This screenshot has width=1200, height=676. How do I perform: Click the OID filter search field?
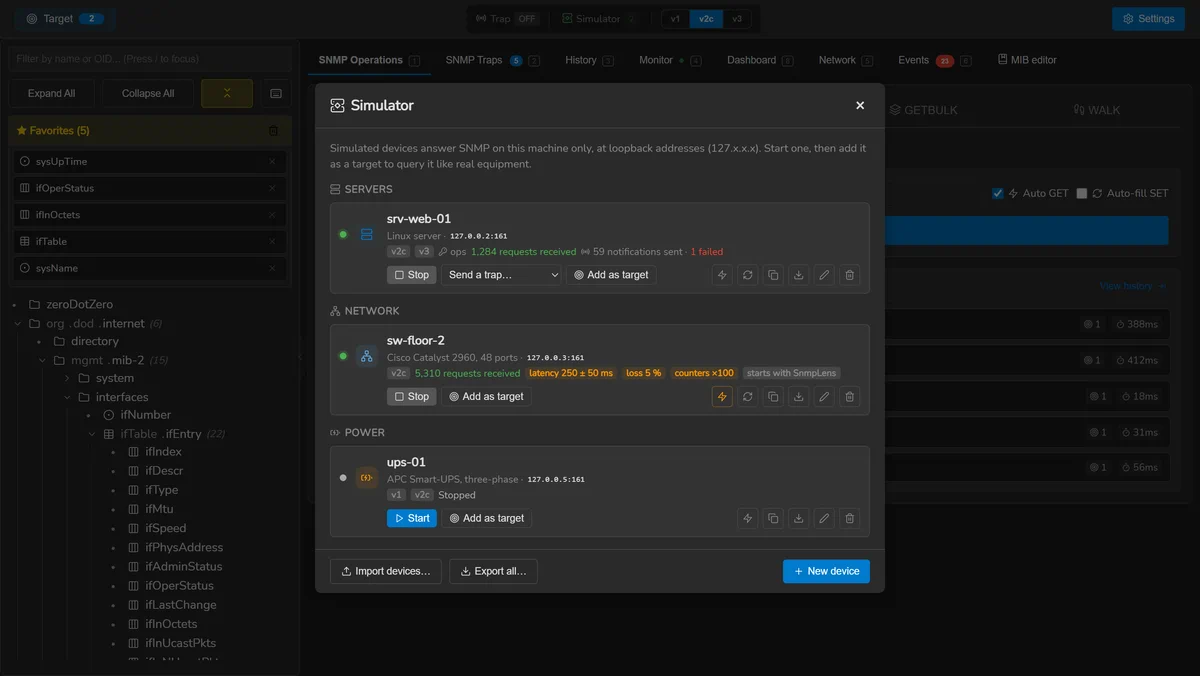pos(150,59)
